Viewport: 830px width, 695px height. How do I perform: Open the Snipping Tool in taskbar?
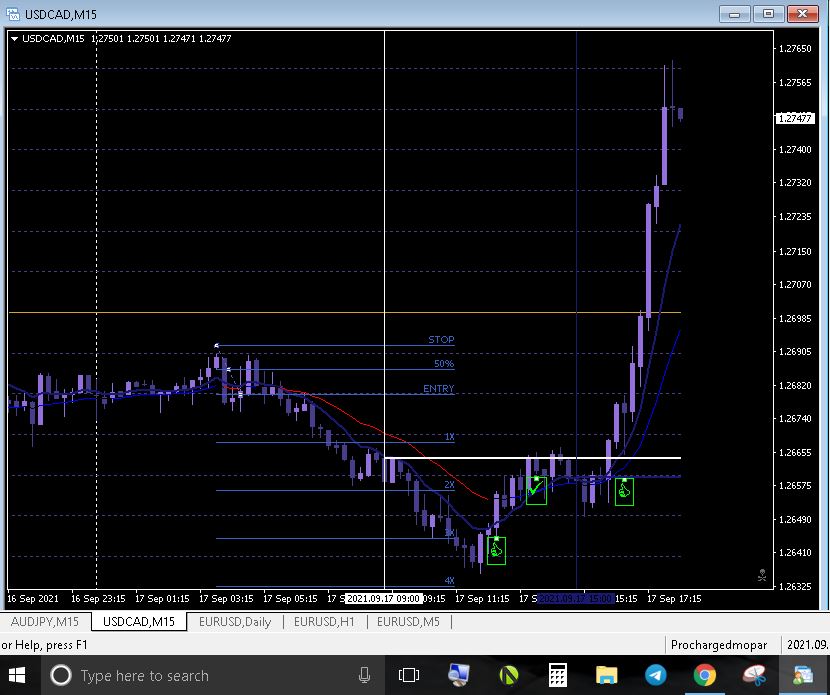754,675
